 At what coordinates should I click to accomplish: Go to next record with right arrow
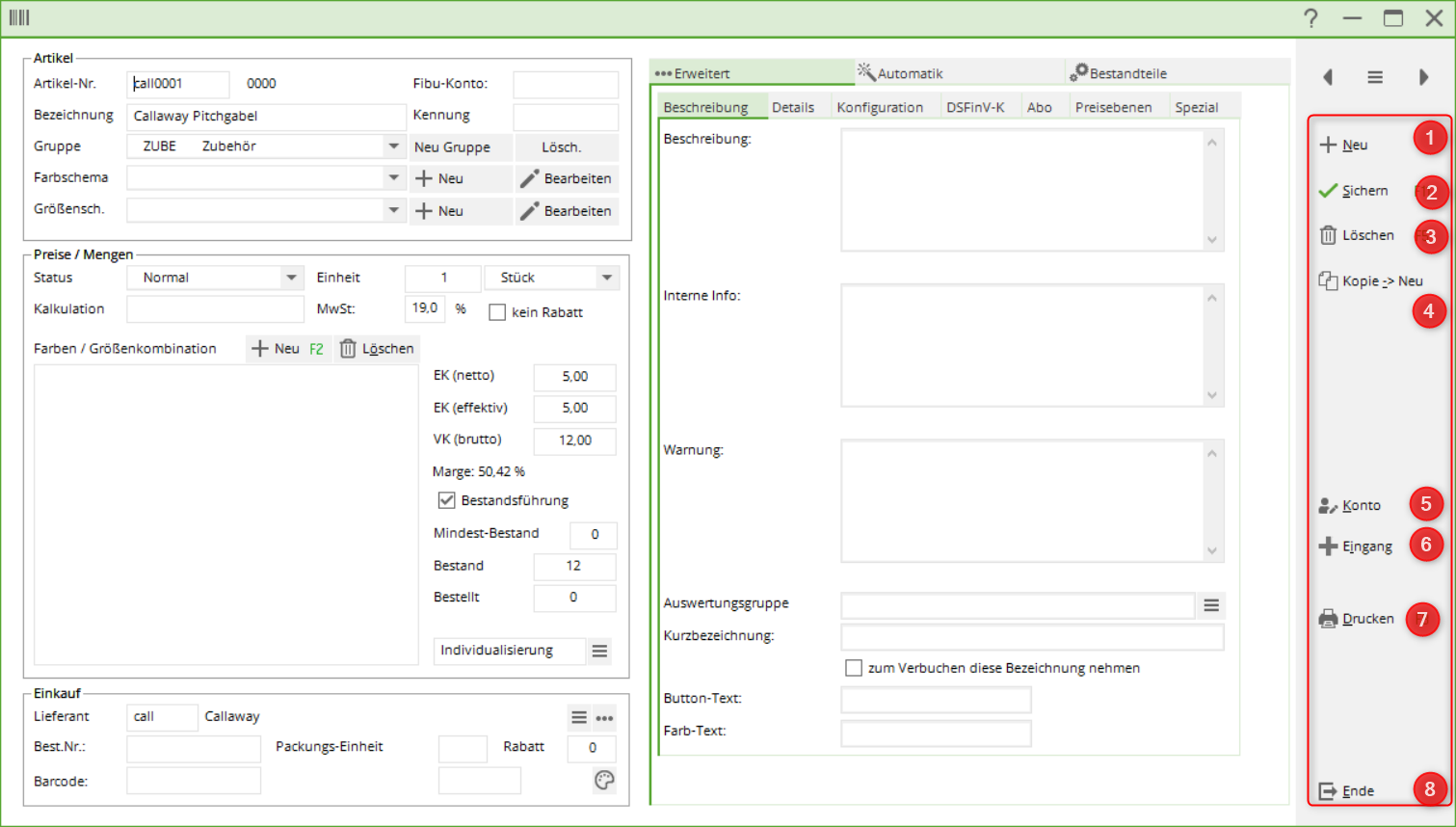pos(1423,77)
